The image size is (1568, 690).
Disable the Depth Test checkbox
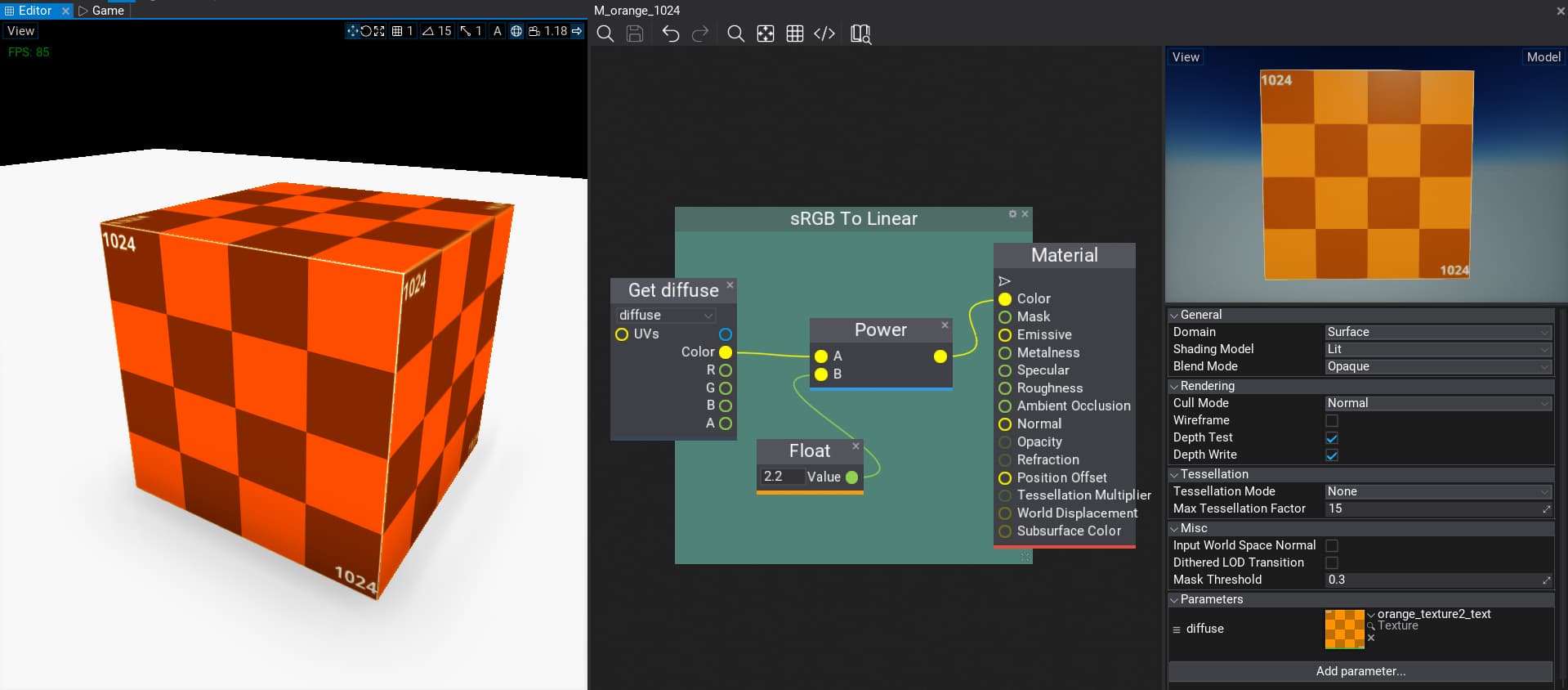coord(1332,438)
